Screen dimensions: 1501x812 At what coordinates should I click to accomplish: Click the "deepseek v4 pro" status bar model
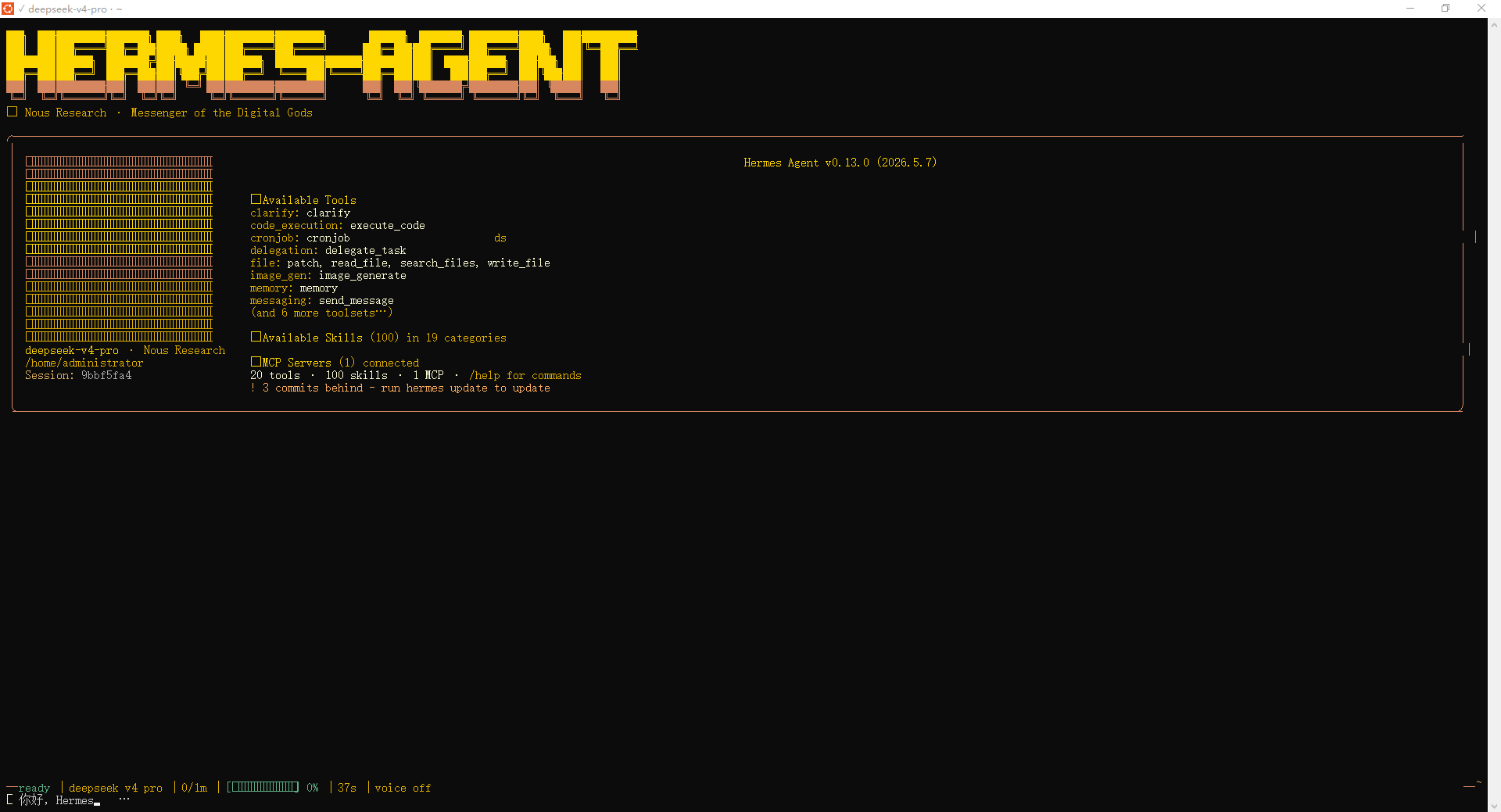tap(116, 788)
